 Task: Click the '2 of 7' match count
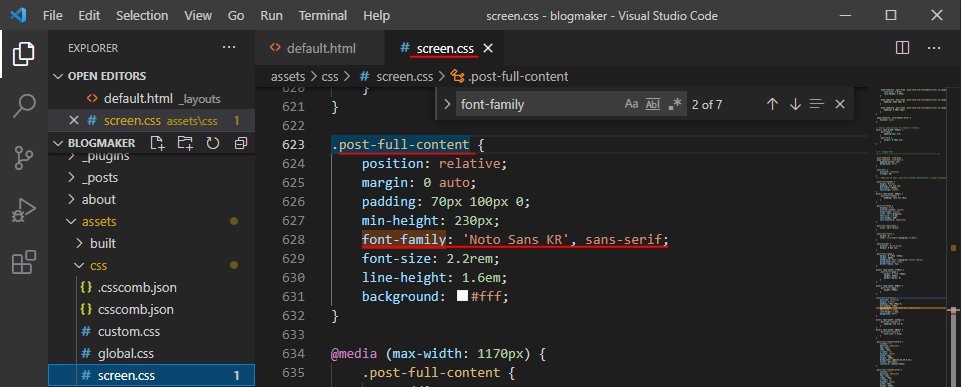click(x=707, y=104)
